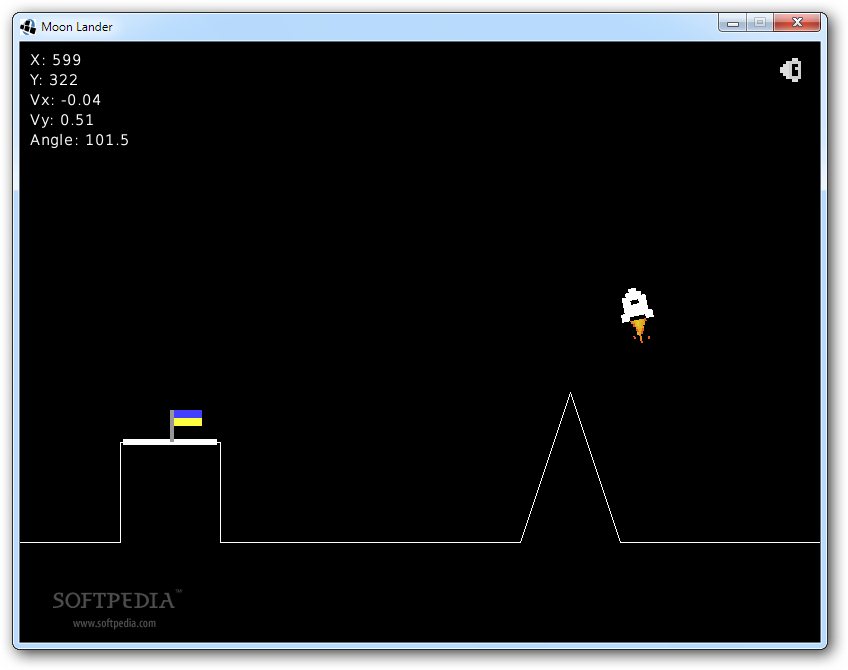Viewport: 848px width, 670px height.
Task: Toggle the speaker sound icon in game corner
Action: (791, 70)
